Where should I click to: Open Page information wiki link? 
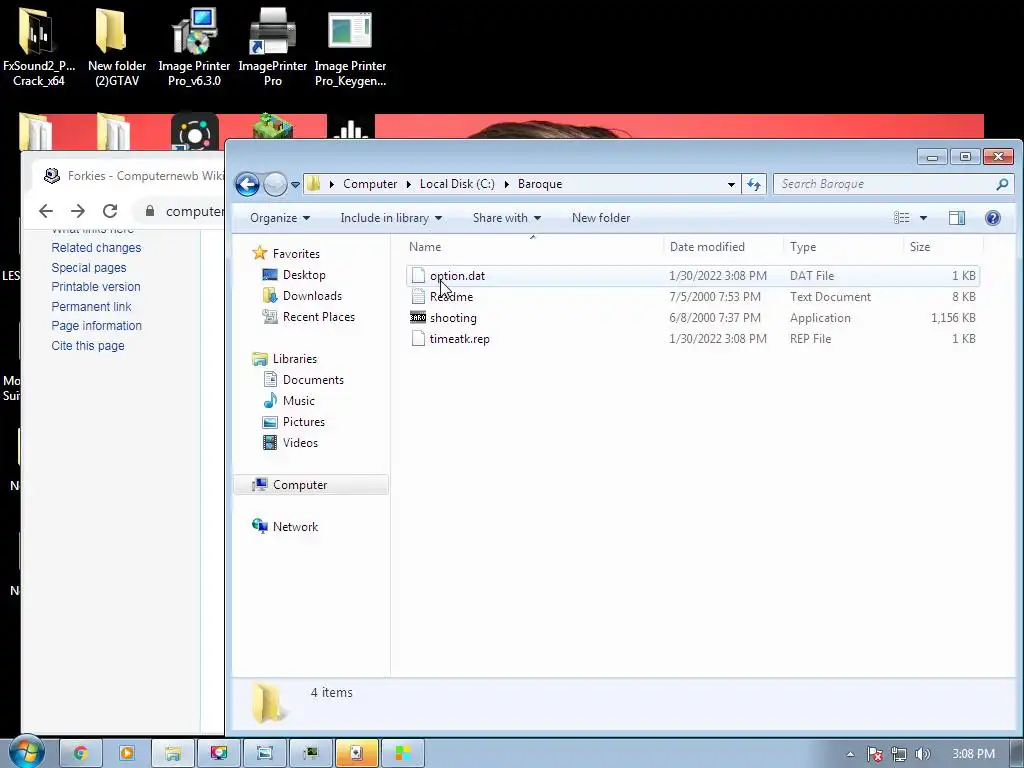click(96, 325)
